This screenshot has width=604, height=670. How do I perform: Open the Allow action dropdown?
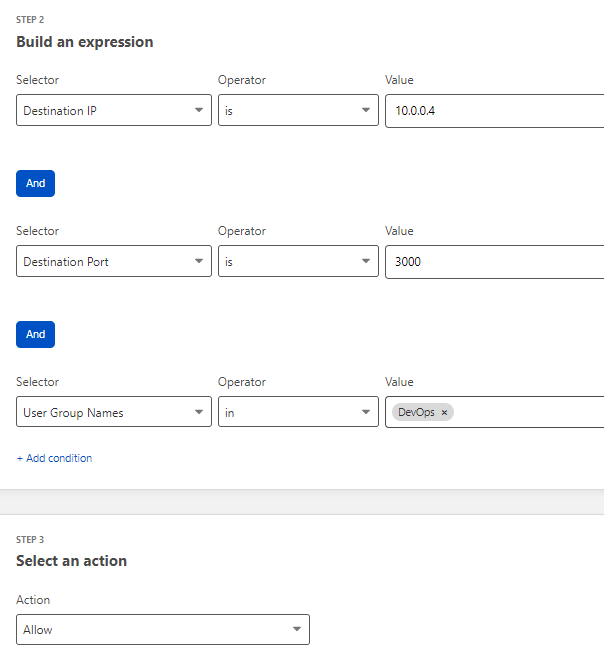(163, 629)
